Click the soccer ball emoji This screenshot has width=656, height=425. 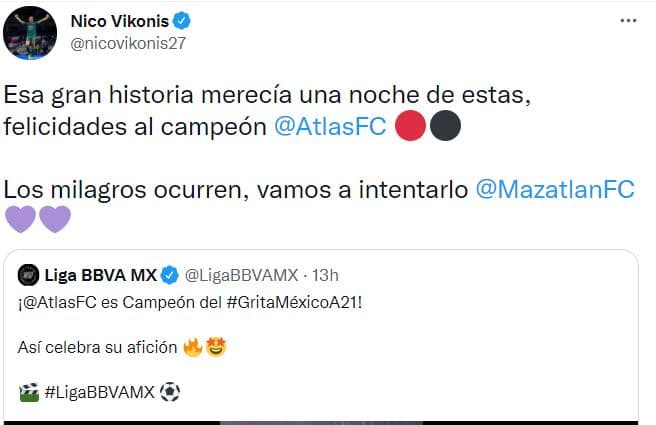(170, 392)
